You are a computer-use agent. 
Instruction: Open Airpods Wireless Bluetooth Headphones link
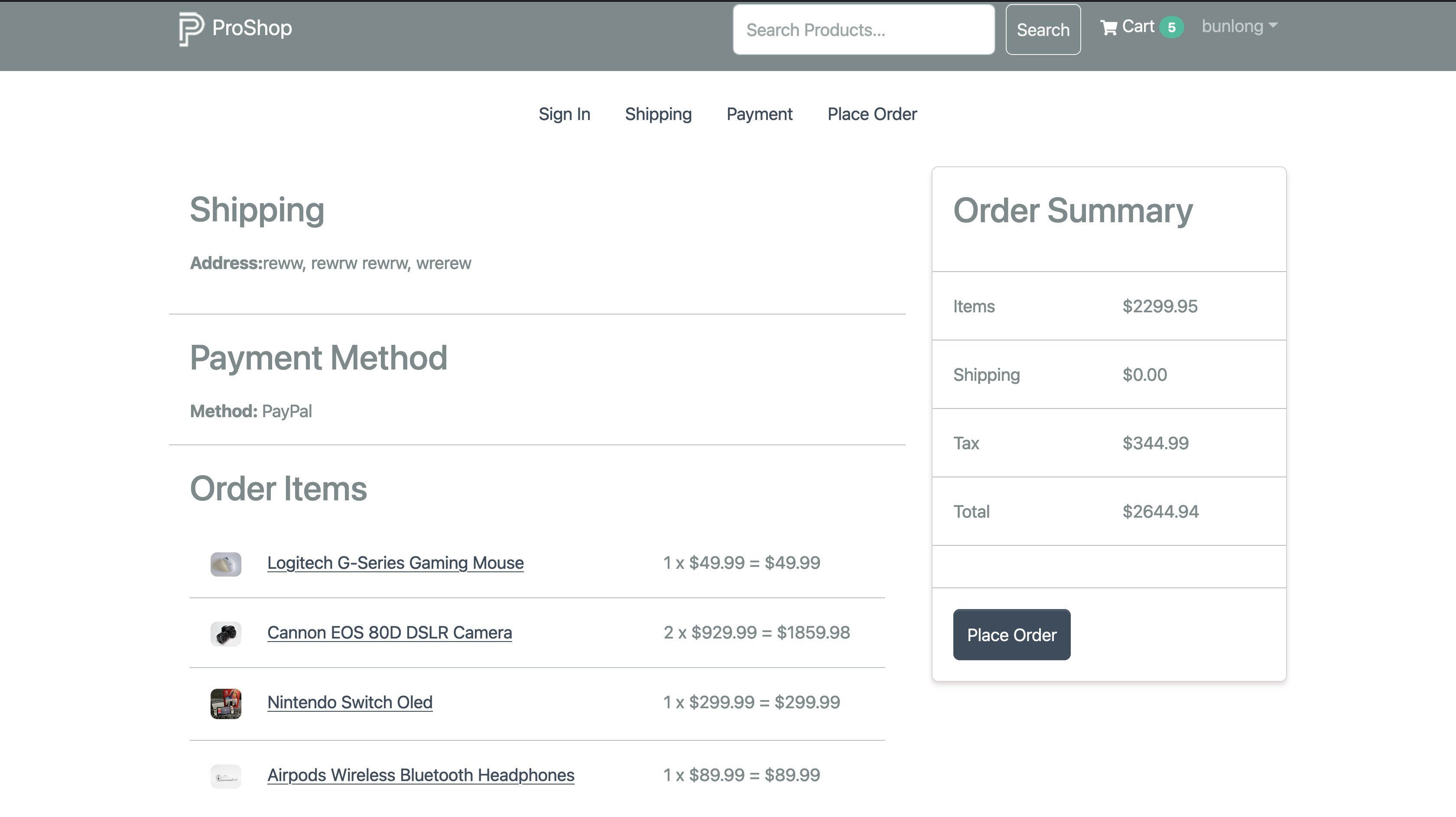[420, 775]
